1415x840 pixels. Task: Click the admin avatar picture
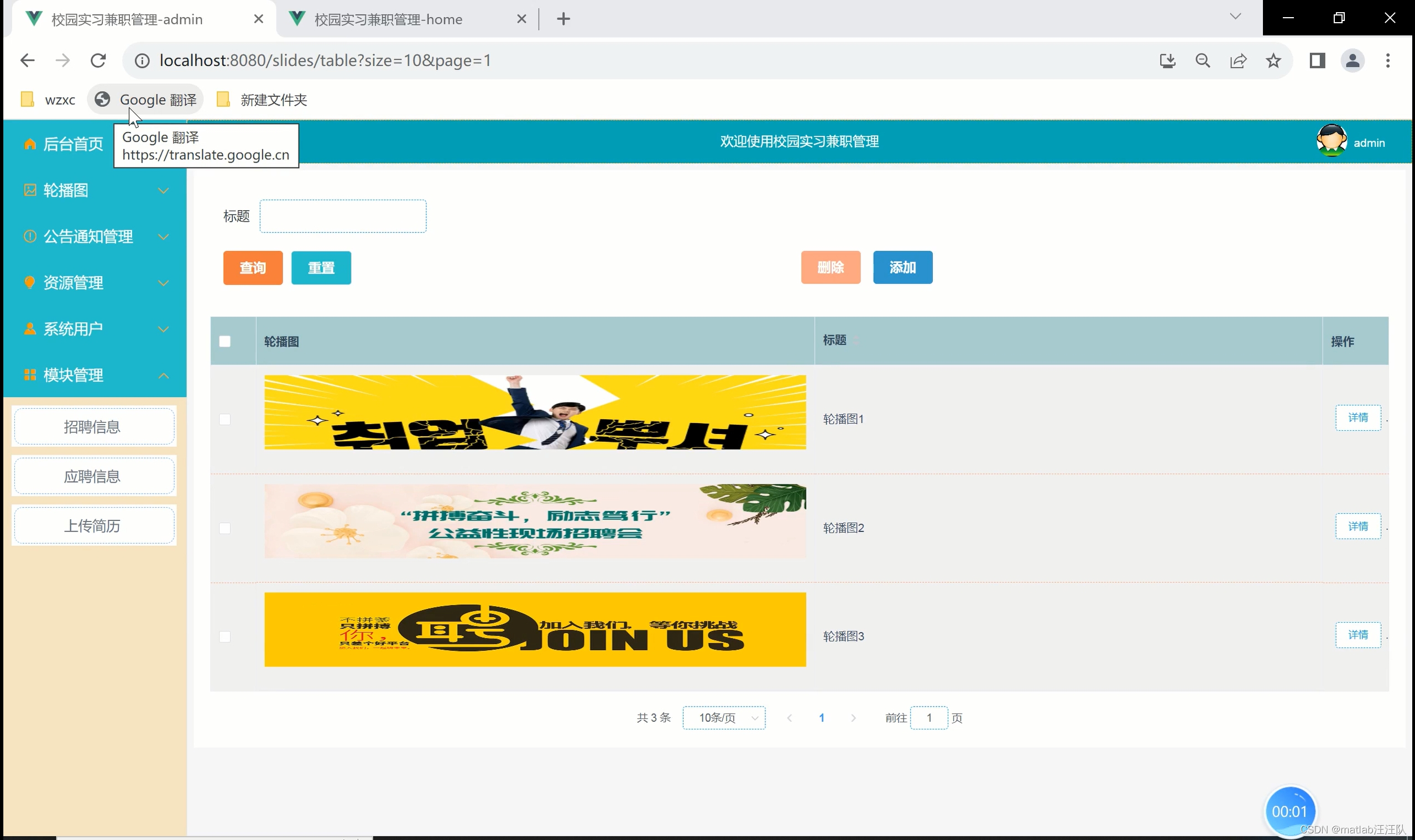click(x=1332, y=140)
